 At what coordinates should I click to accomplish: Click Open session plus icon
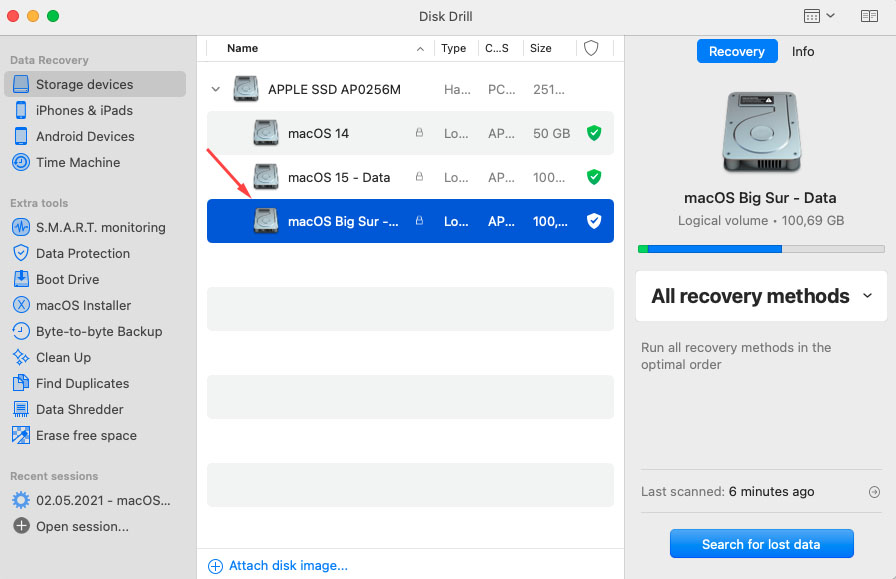pos(21,525)
